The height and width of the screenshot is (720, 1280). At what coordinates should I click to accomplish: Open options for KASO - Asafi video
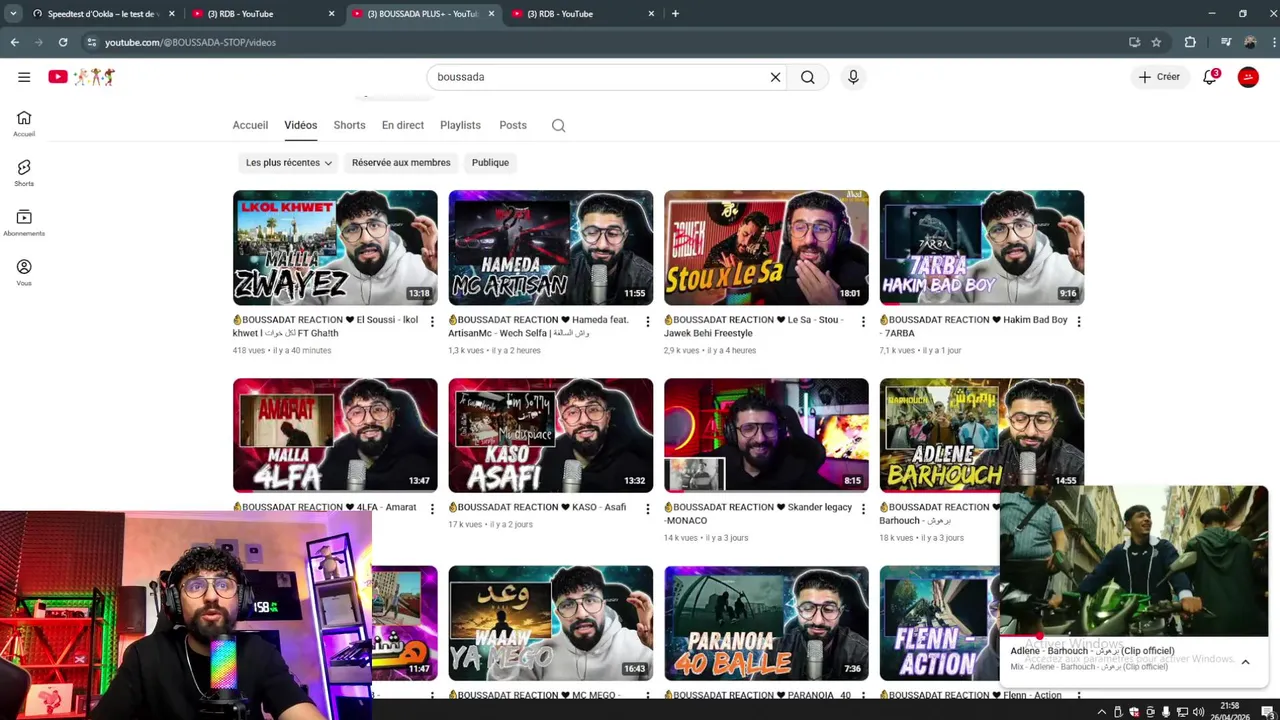647,508
